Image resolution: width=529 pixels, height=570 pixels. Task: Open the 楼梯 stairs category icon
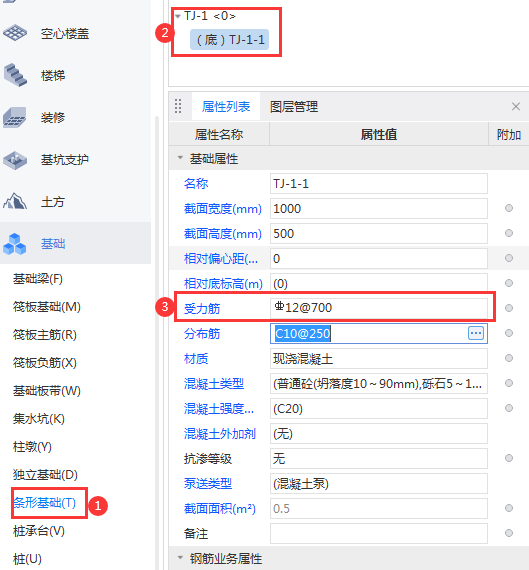coord(15,75)
